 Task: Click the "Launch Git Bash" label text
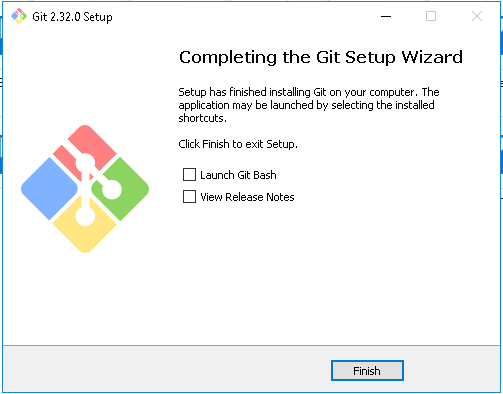238,175
